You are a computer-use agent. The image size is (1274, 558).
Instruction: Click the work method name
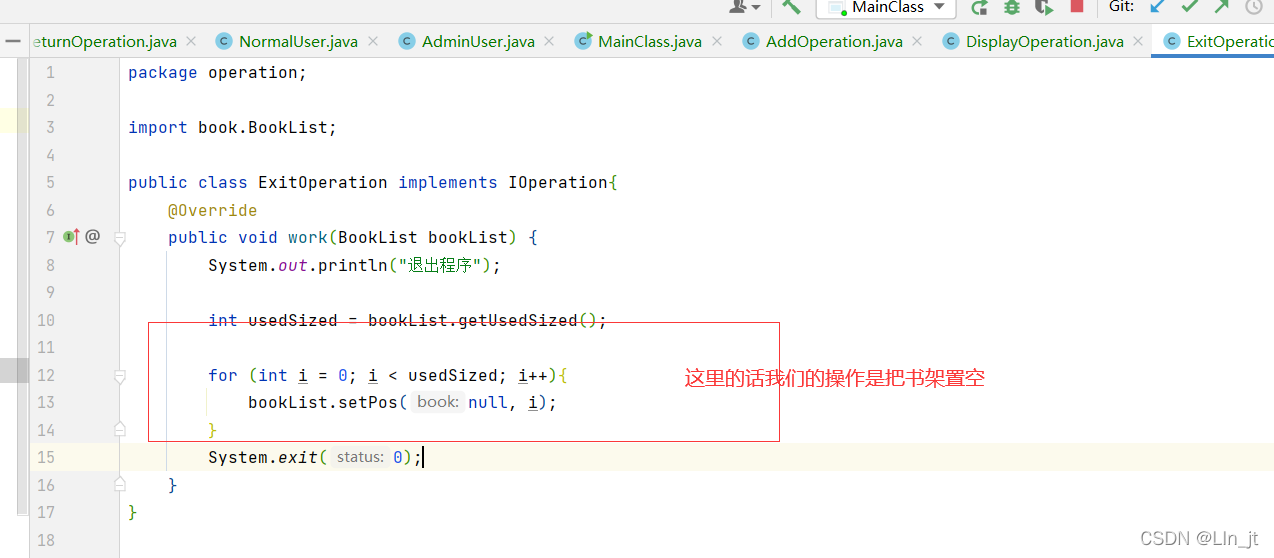click(x=308, y=237)
